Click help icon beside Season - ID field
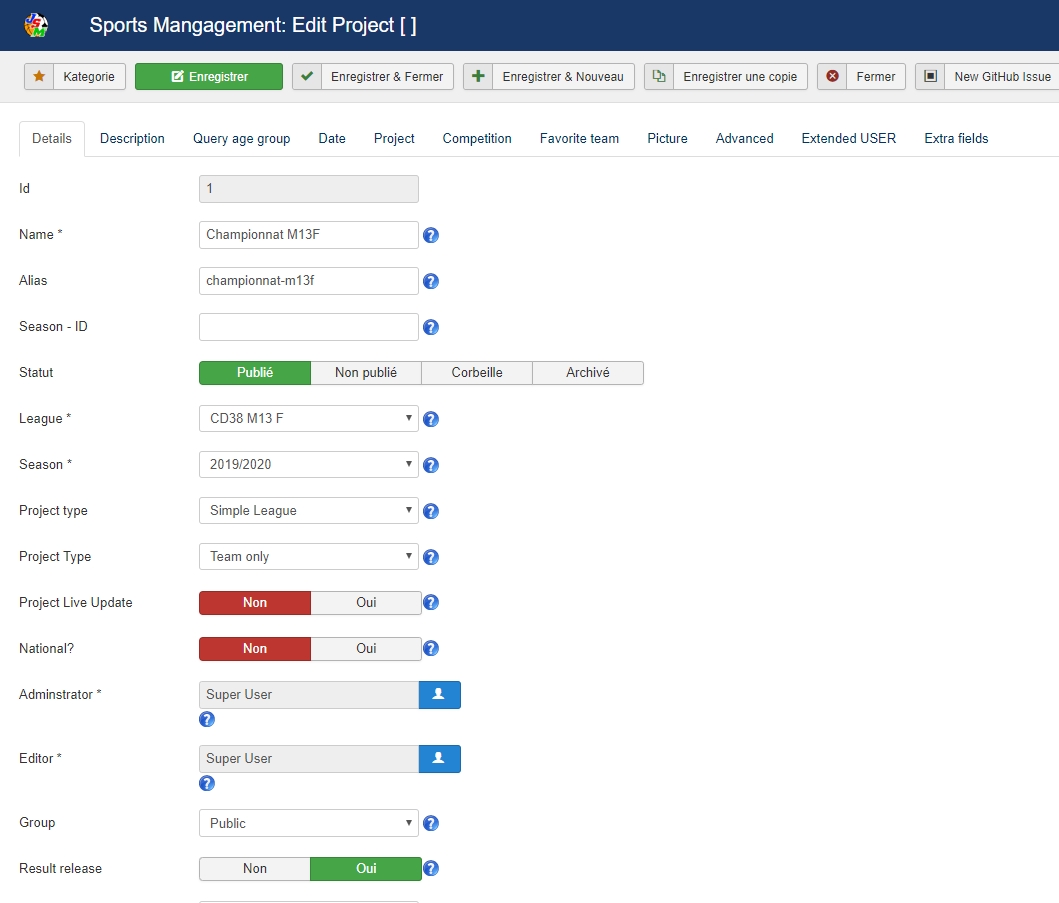This screenshot has width=1059, height=903. click(431, 328)
